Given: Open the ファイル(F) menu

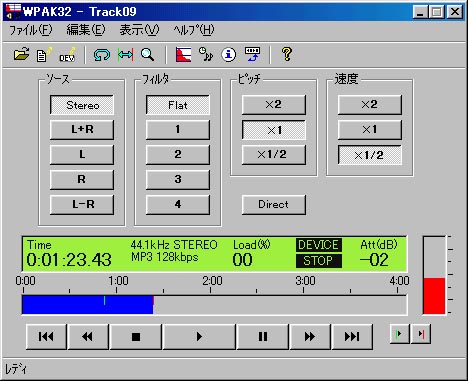Looking at the screenshot, I should click(30, 30).
